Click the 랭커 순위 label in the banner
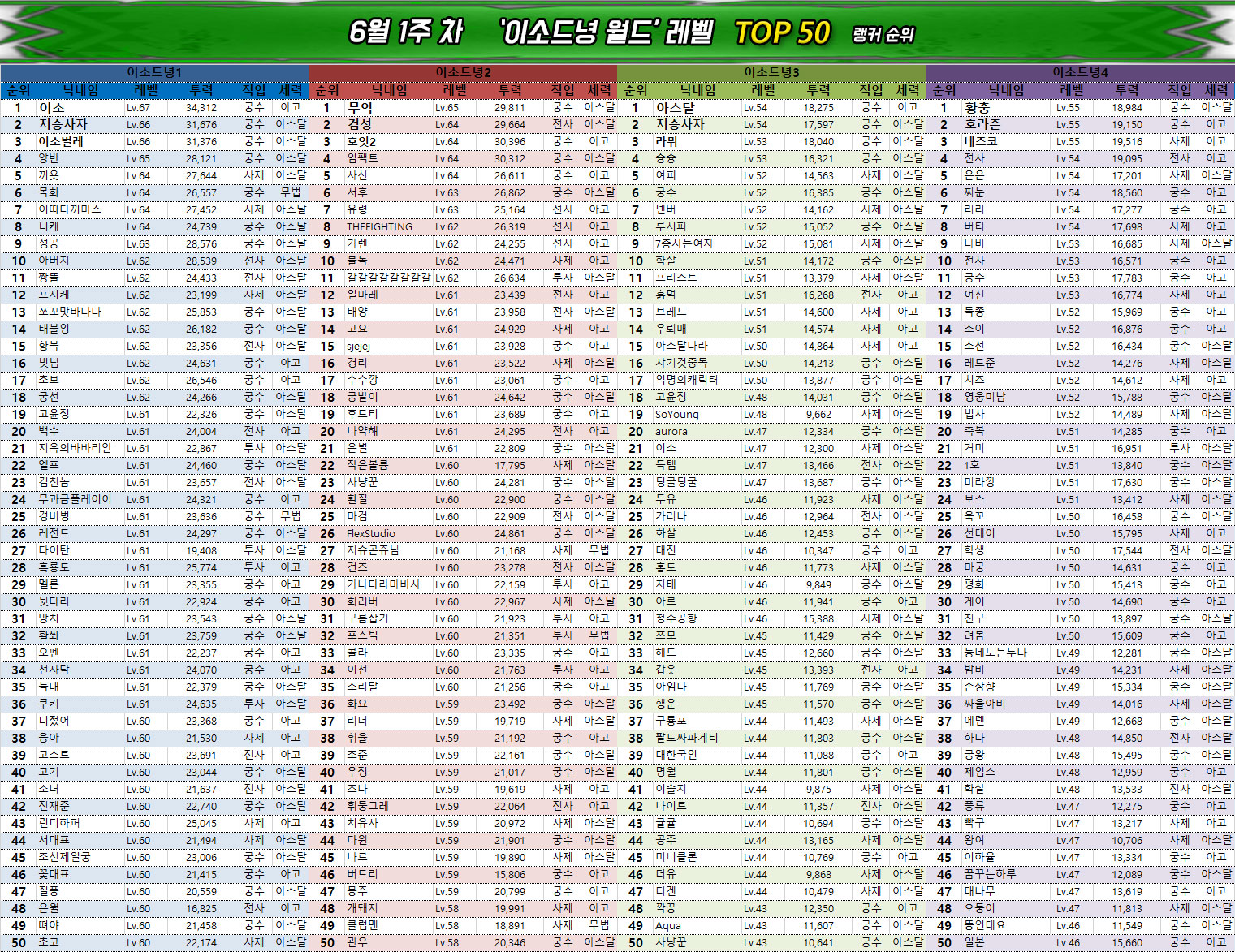Screen dimensions: 1235x952 point(883,35)
